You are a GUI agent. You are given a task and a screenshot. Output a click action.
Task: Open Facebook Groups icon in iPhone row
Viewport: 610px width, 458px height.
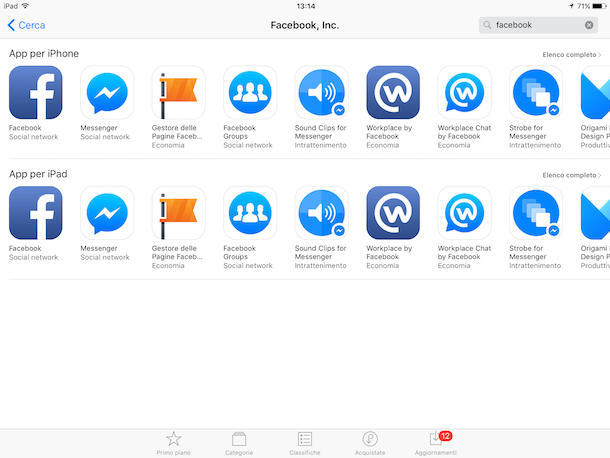(x=250, y=92)
